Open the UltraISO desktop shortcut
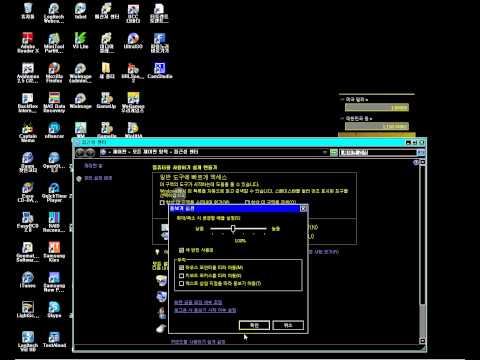This screenshot has height=360, width=480. click(133, 41)
